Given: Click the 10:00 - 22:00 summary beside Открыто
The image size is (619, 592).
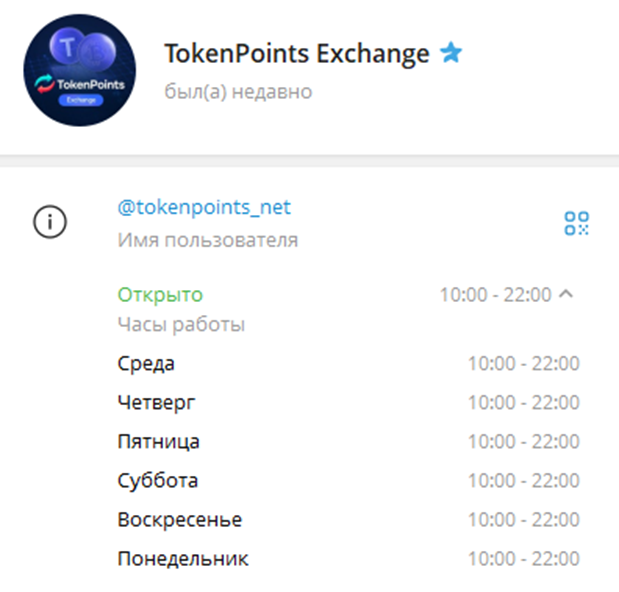Looking at the screenshot, I should 495,294.
